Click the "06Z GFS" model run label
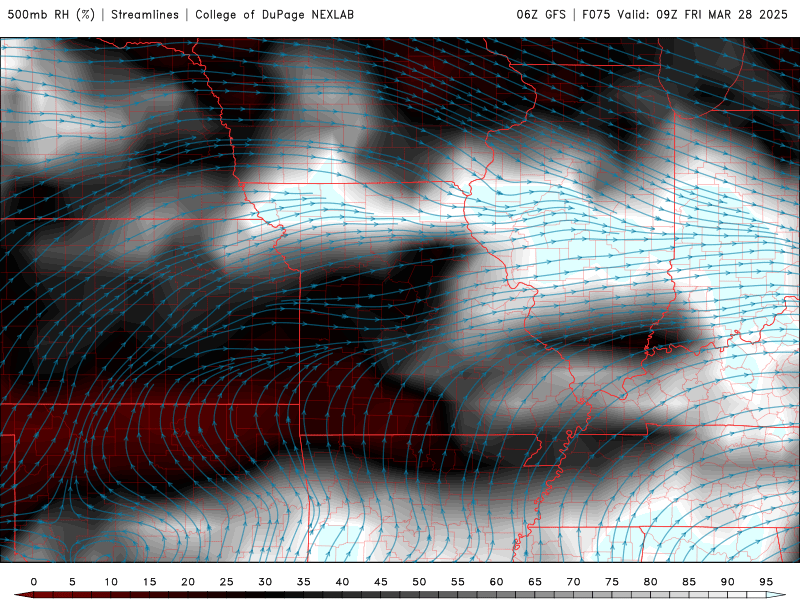 [x=541, y=14]
